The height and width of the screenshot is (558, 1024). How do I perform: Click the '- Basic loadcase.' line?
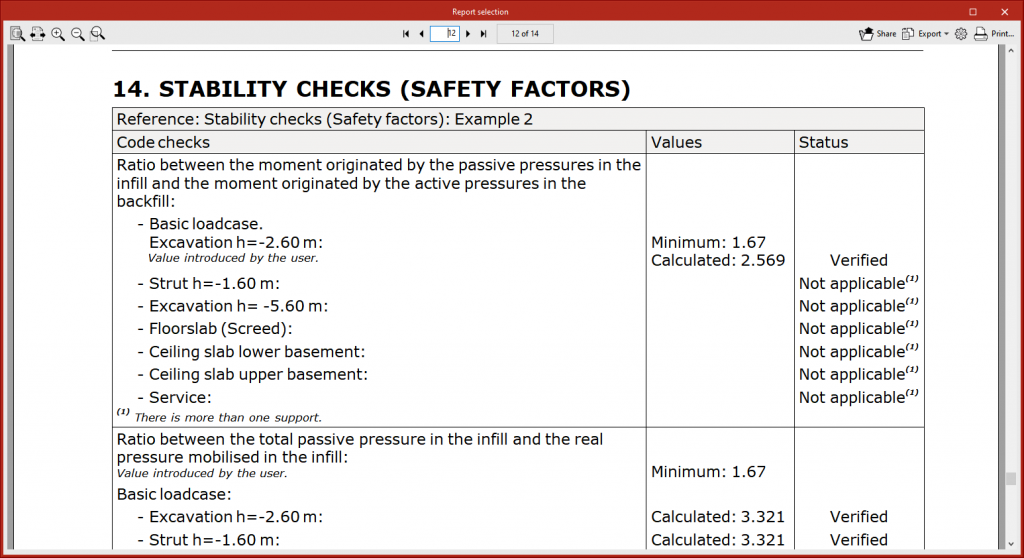(x=200, y=224)
